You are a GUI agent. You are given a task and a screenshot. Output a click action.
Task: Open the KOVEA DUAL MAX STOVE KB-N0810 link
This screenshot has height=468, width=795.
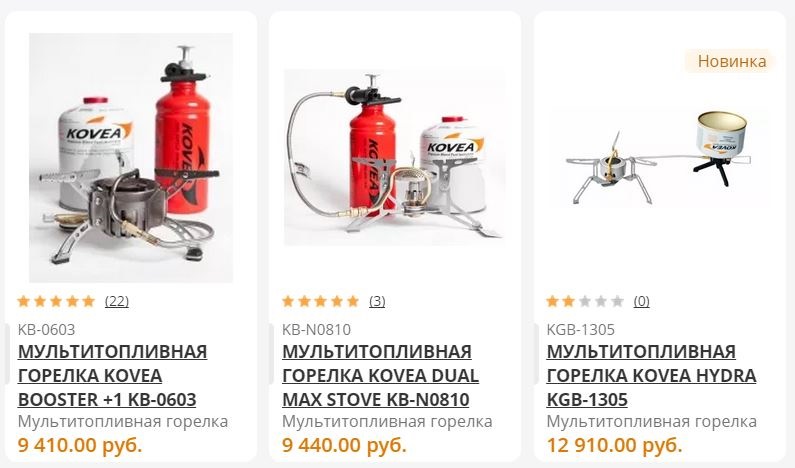pyautogui.click(x=380, y=375)
